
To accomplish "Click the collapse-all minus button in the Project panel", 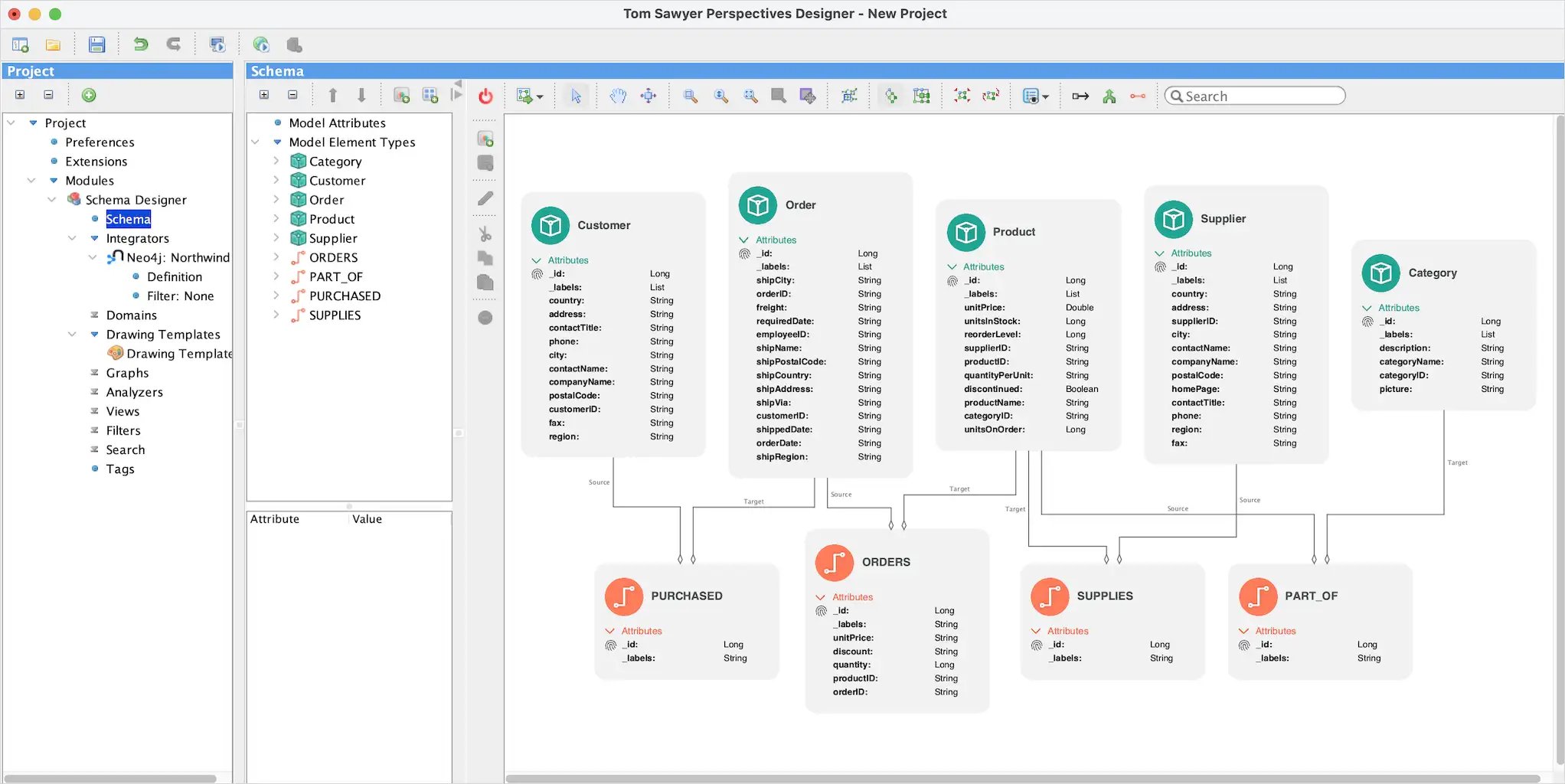I will tap(48, 94).
